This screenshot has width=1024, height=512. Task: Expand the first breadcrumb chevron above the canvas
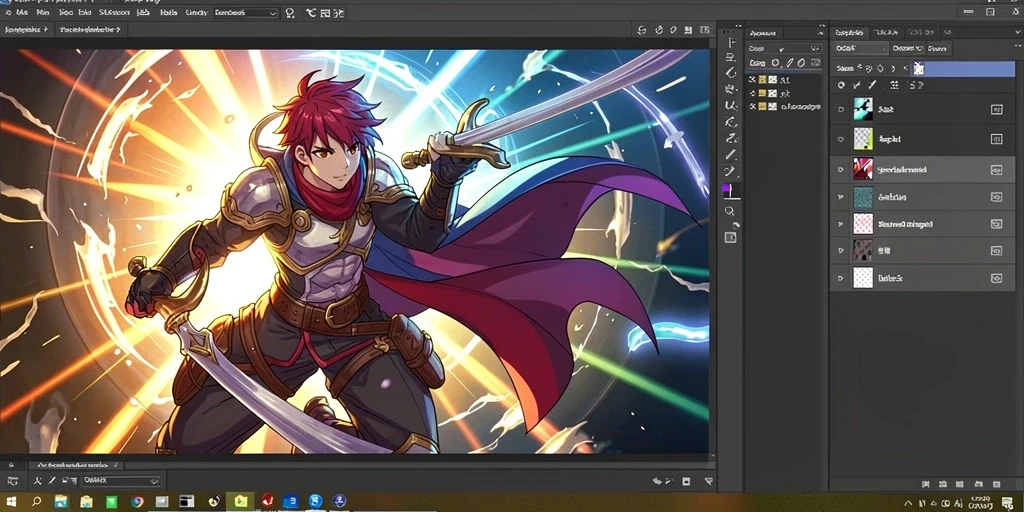46,29
